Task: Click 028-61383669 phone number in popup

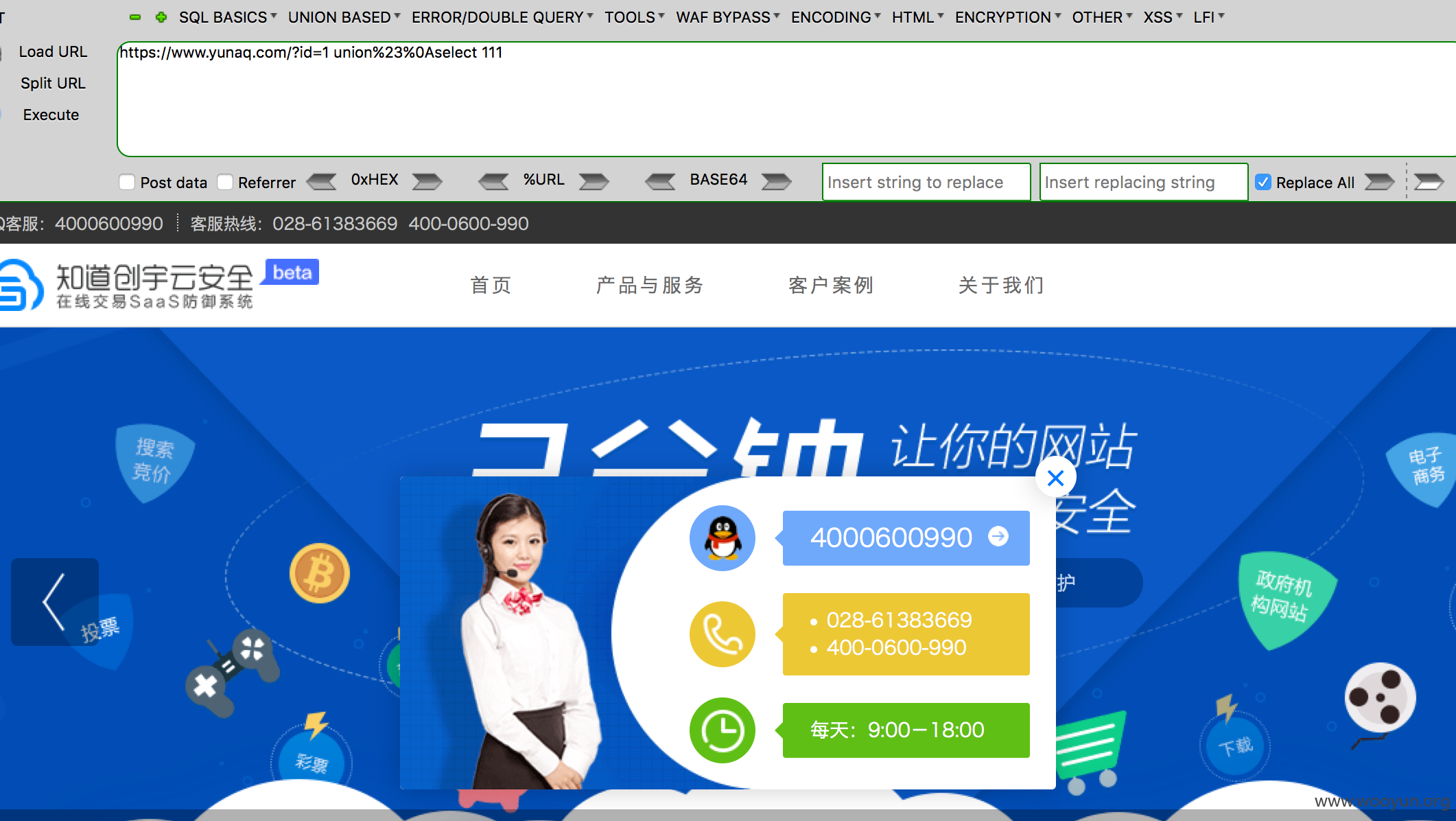Action: pos(899,620)
